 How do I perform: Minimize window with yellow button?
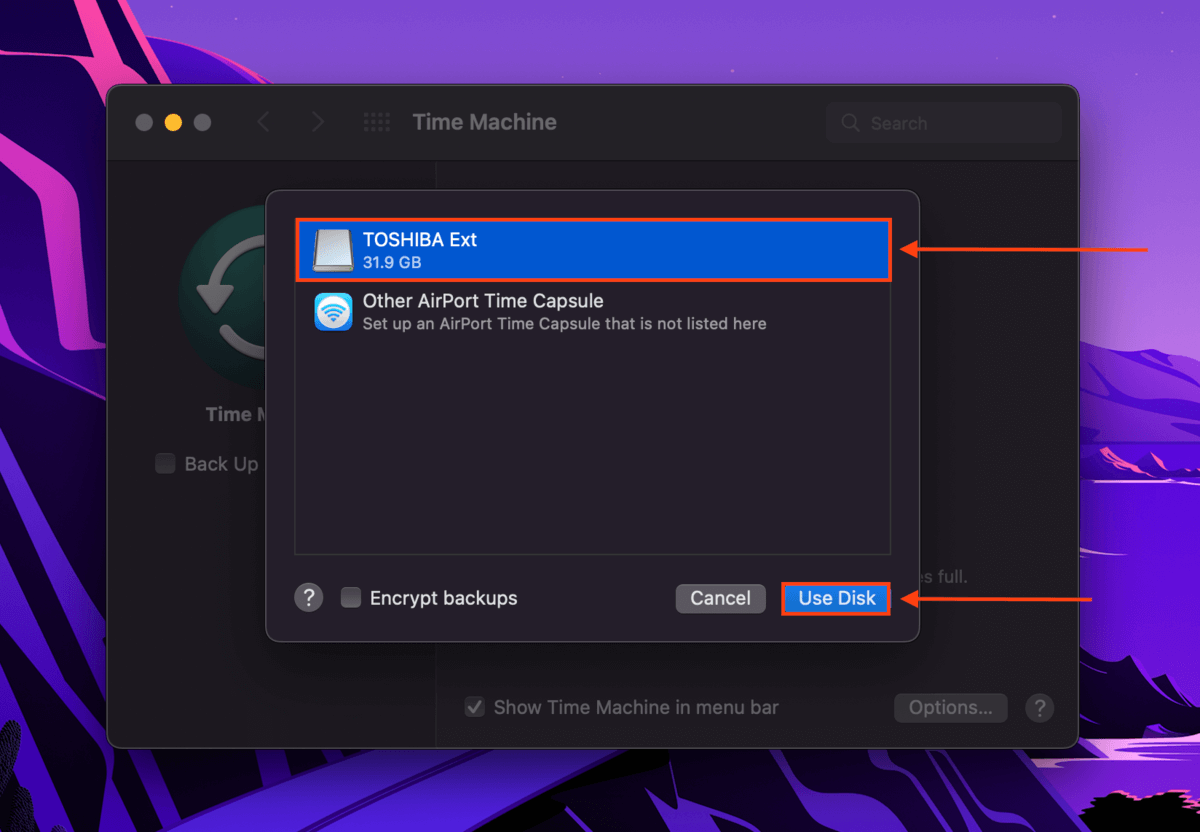coord(173,122)
